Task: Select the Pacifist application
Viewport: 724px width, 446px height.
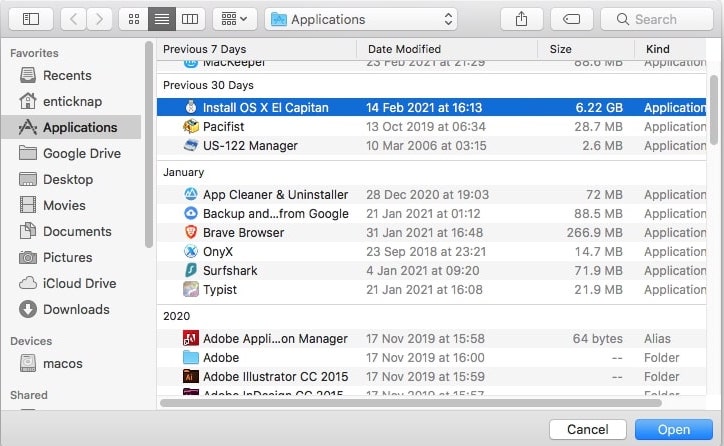Action: [431, 127]
